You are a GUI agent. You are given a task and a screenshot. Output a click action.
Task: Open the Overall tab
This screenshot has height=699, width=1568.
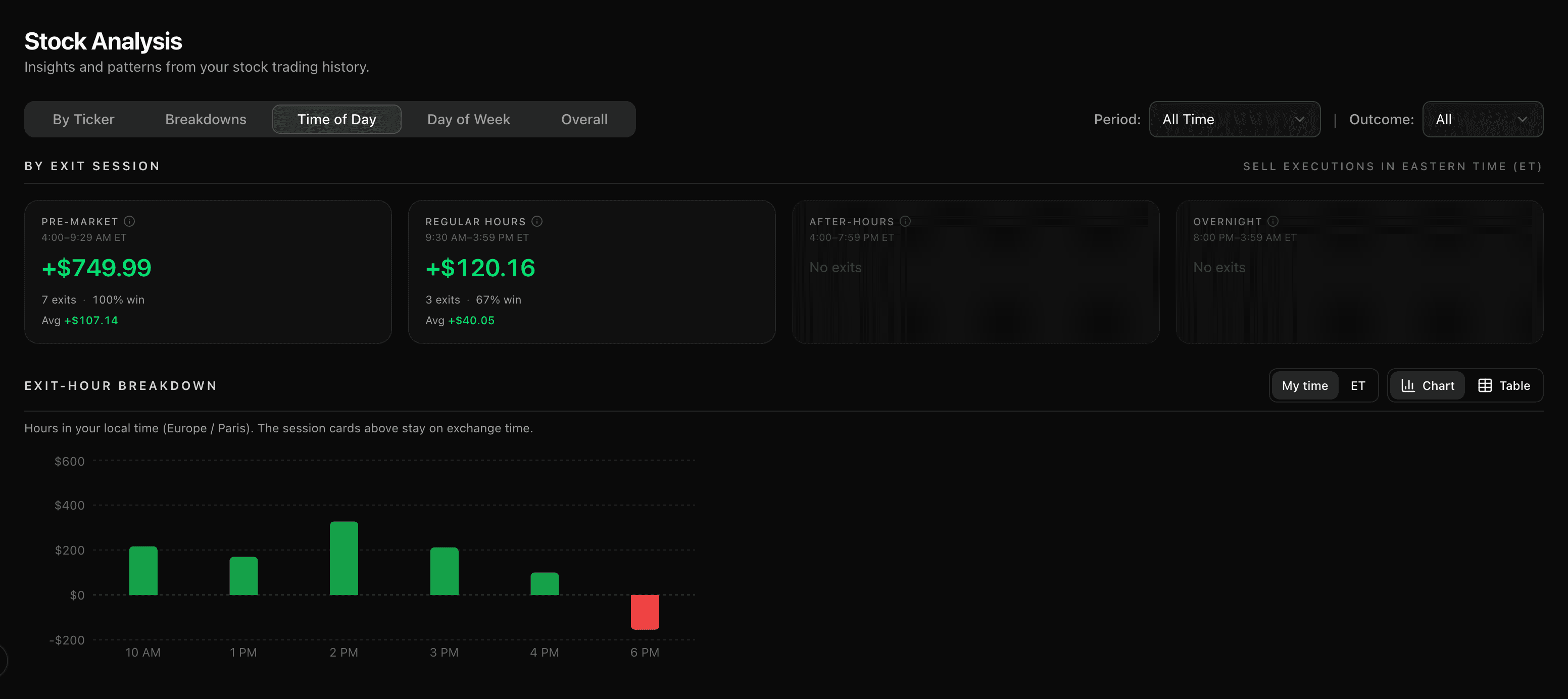[584, 119]
